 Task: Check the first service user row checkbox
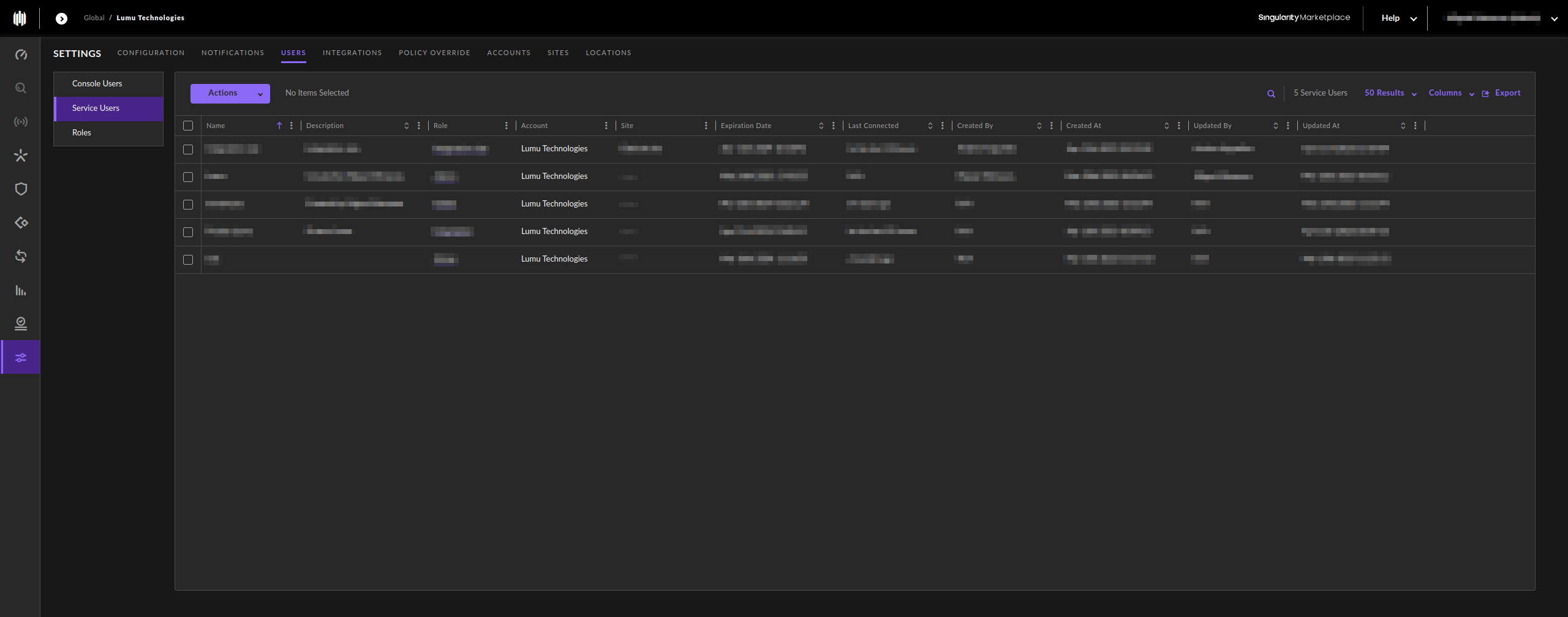[x=188, y=150]
